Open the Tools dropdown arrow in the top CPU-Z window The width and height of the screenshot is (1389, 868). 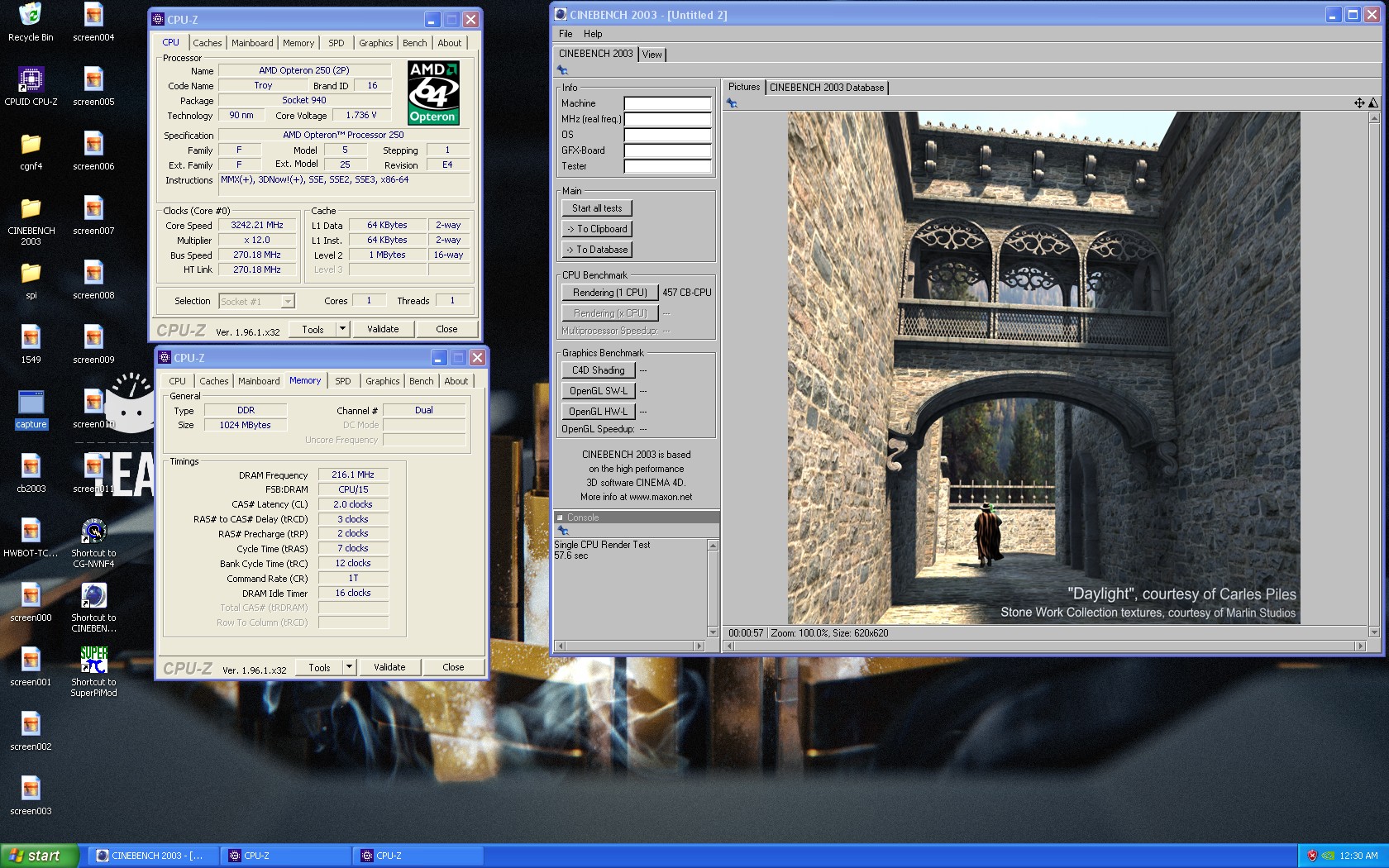coord(342,329)
